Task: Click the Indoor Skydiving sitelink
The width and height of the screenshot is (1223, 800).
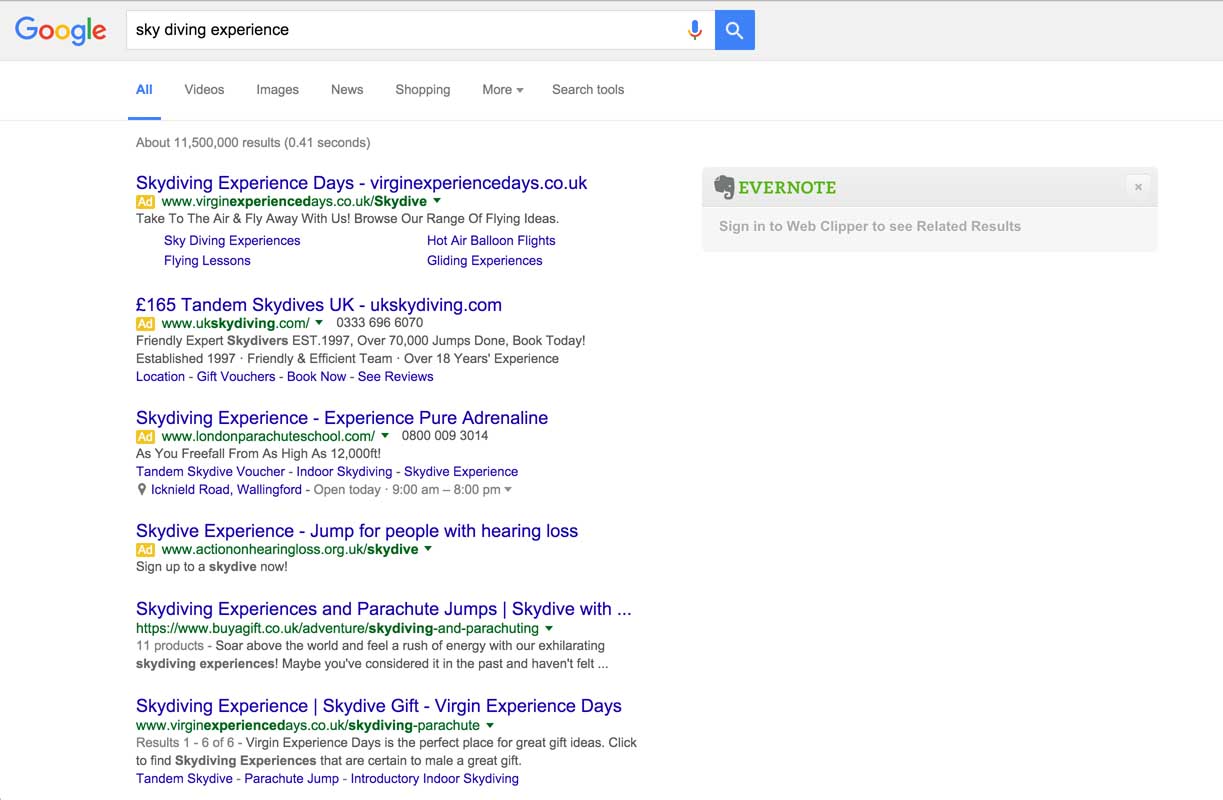Action: coord(345,472)
